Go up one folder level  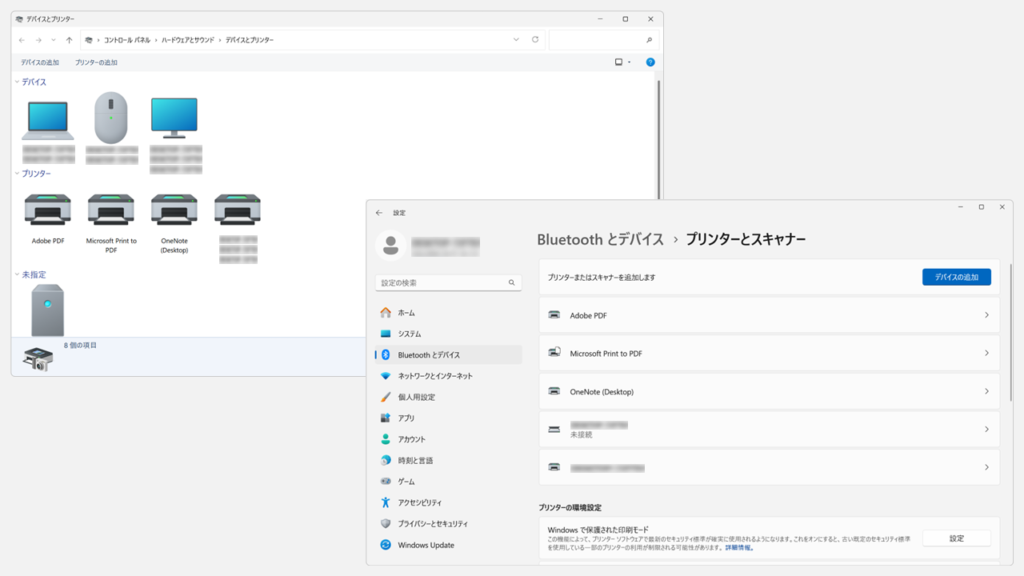coord(69,40)
